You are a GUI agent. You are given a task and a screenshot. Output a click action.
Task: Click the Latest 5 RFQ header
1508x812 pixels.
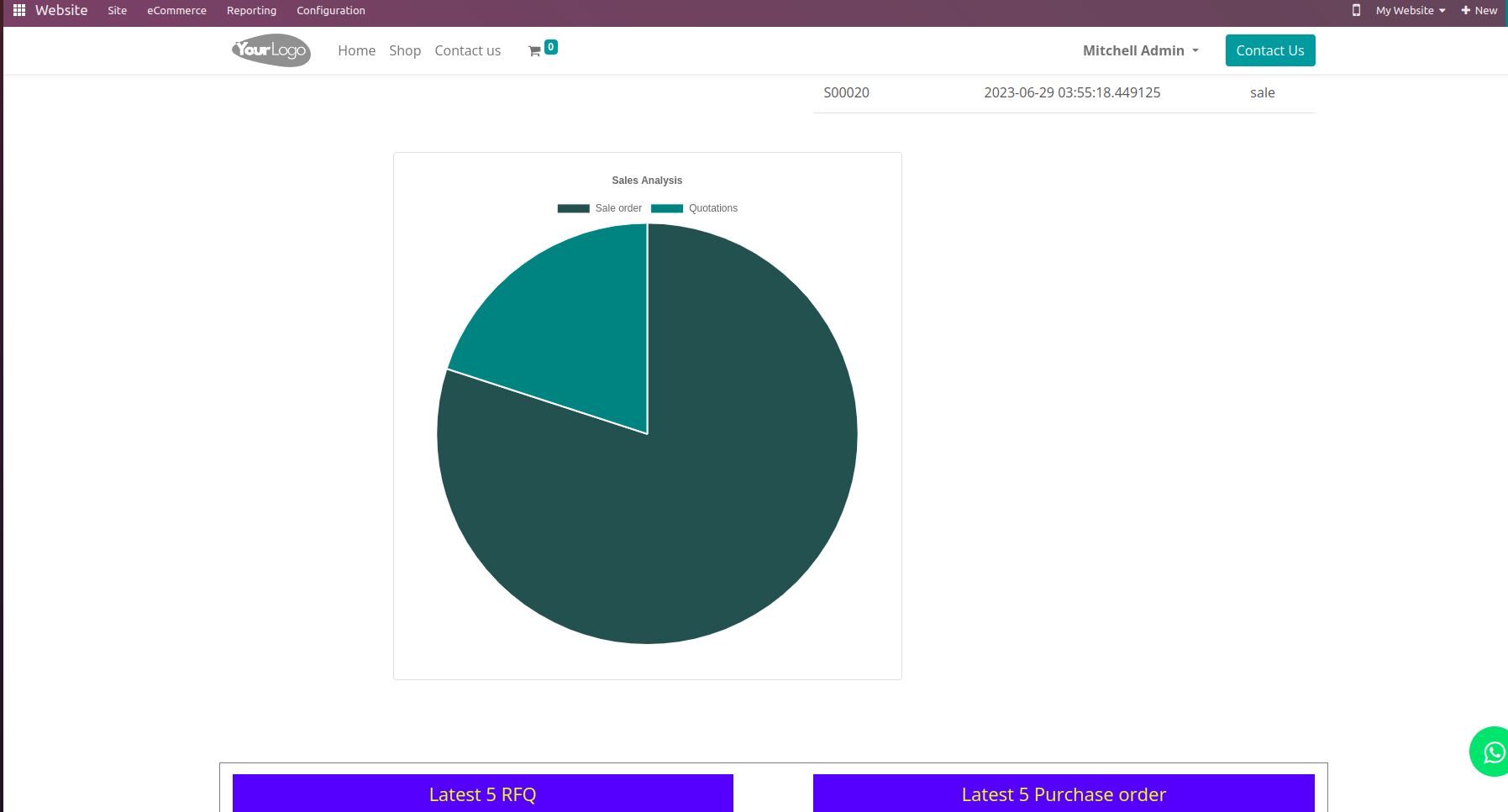point(483,794)
